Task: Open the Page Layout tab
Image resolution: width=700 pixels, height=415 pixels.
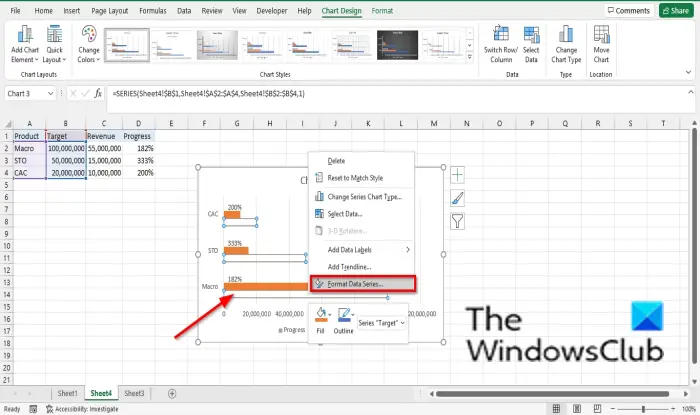Action: 109,11
